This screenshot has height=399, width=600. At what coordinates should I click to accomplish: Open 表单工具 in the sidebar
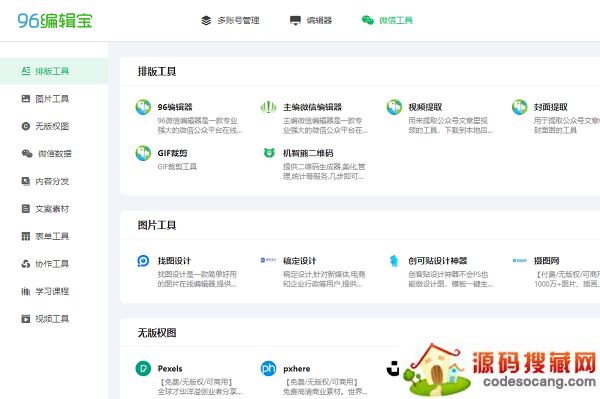coord(52,236)
